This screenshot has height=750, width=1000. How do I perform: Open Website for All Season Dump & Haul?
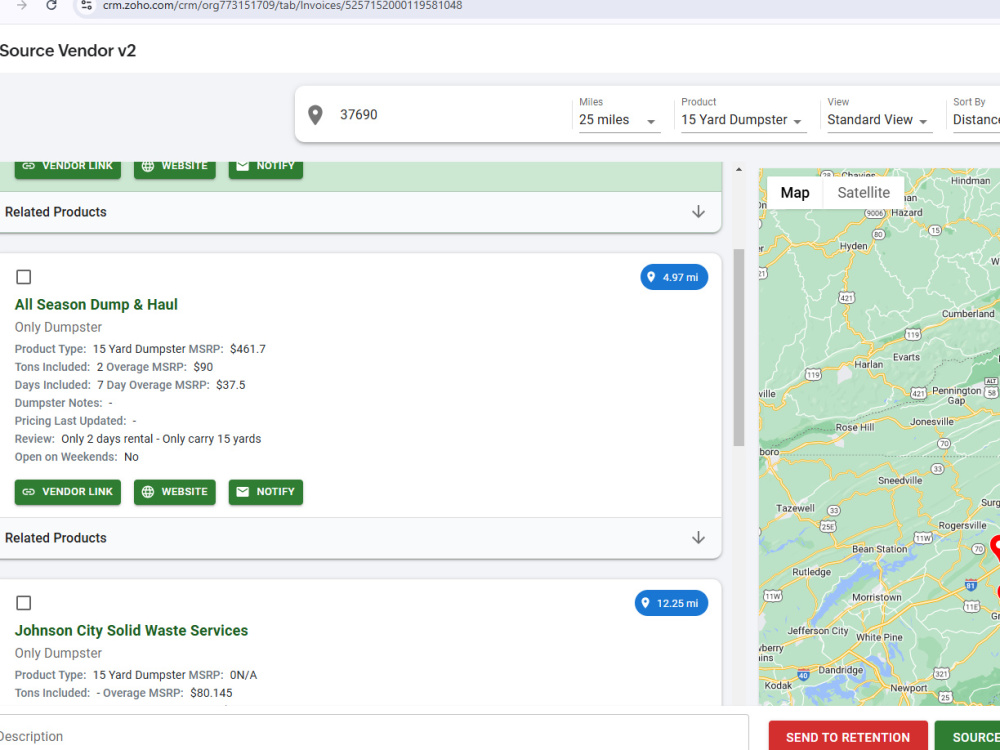click(175, 492)
